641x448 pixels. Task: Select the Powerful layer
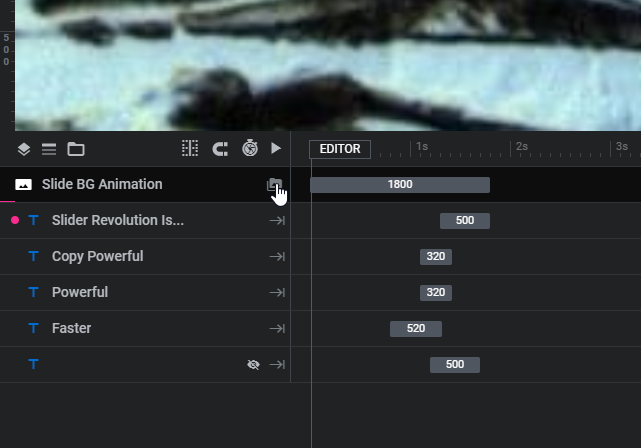(145, 292)
